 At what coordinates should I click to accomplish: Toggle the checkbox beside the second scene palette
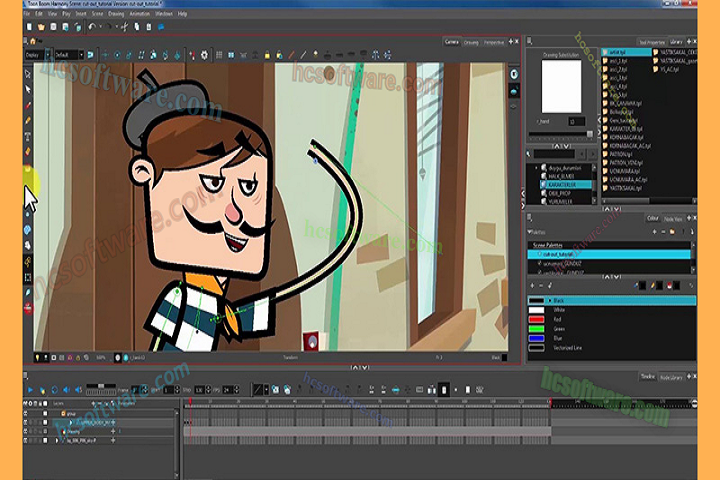click(x=540, y=264)
